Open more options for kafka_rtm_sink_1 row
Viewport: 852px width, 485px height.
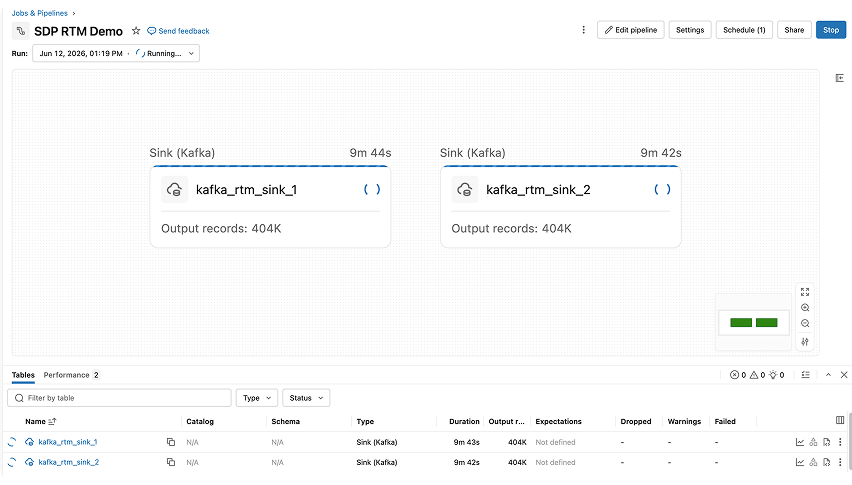(840, 442)
